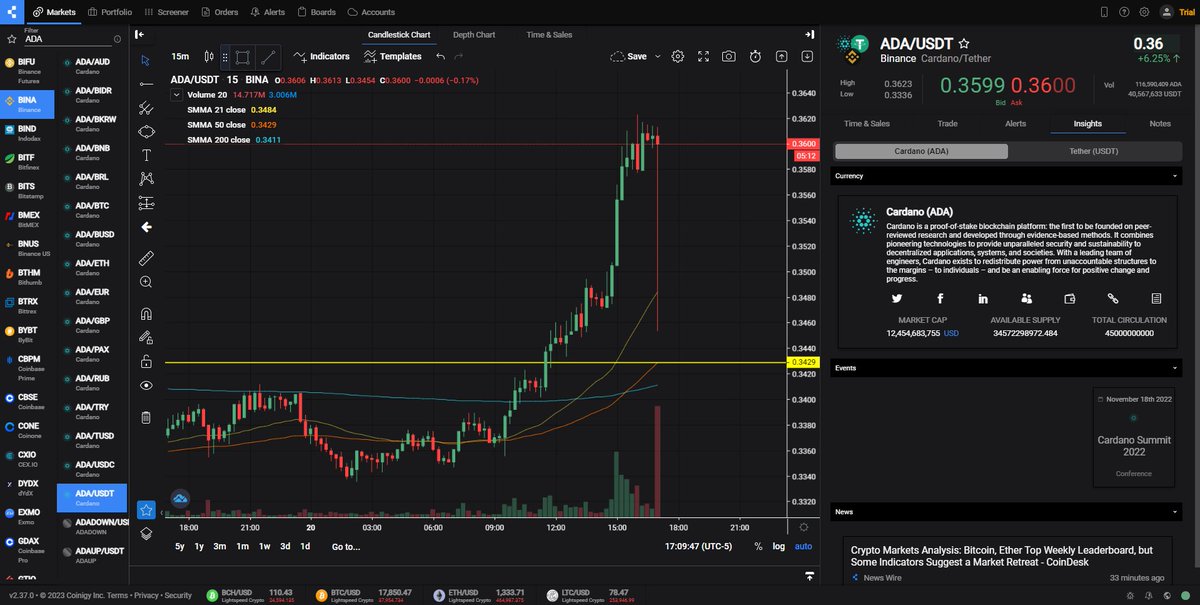Toggle the magnet snap mode
This screenshot has height=605, width=1200.
click(x=146, y=313)
